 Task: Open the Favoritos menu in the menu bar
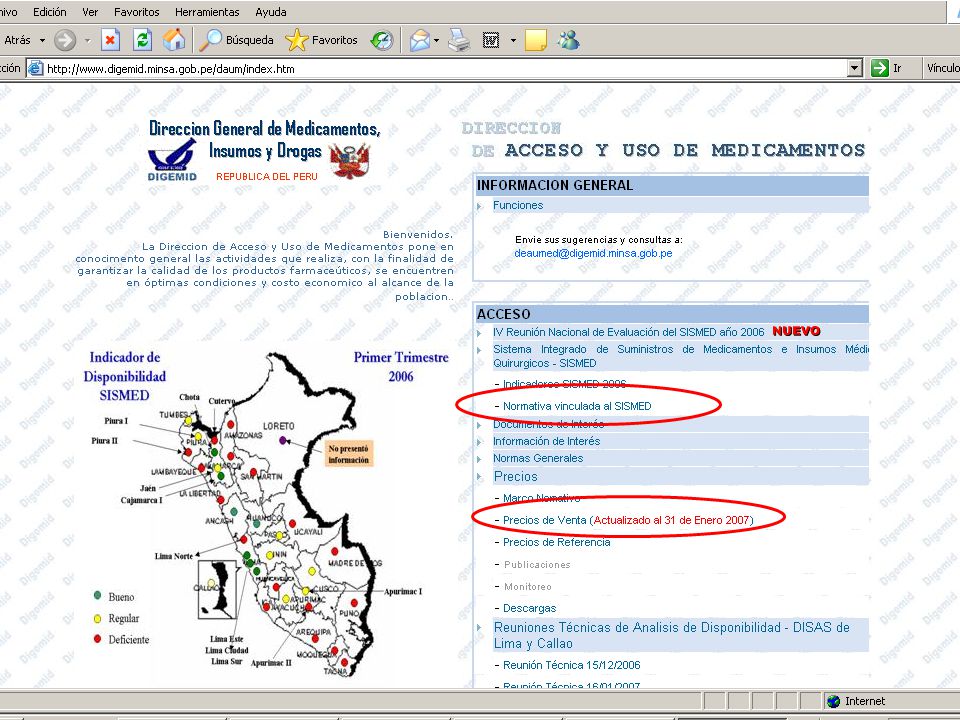click(x=137, y=12)
